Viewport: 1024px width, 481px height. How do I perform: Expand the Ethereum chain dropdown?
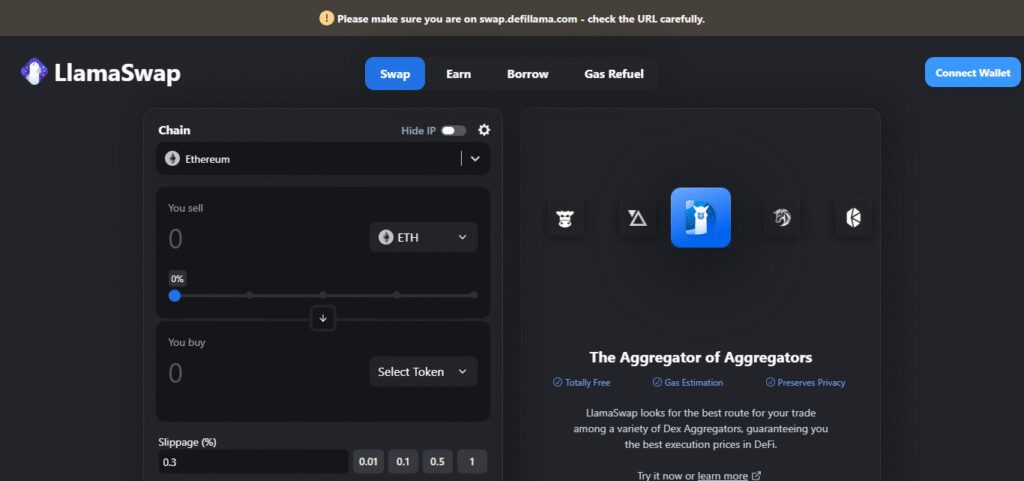[475, 159]
